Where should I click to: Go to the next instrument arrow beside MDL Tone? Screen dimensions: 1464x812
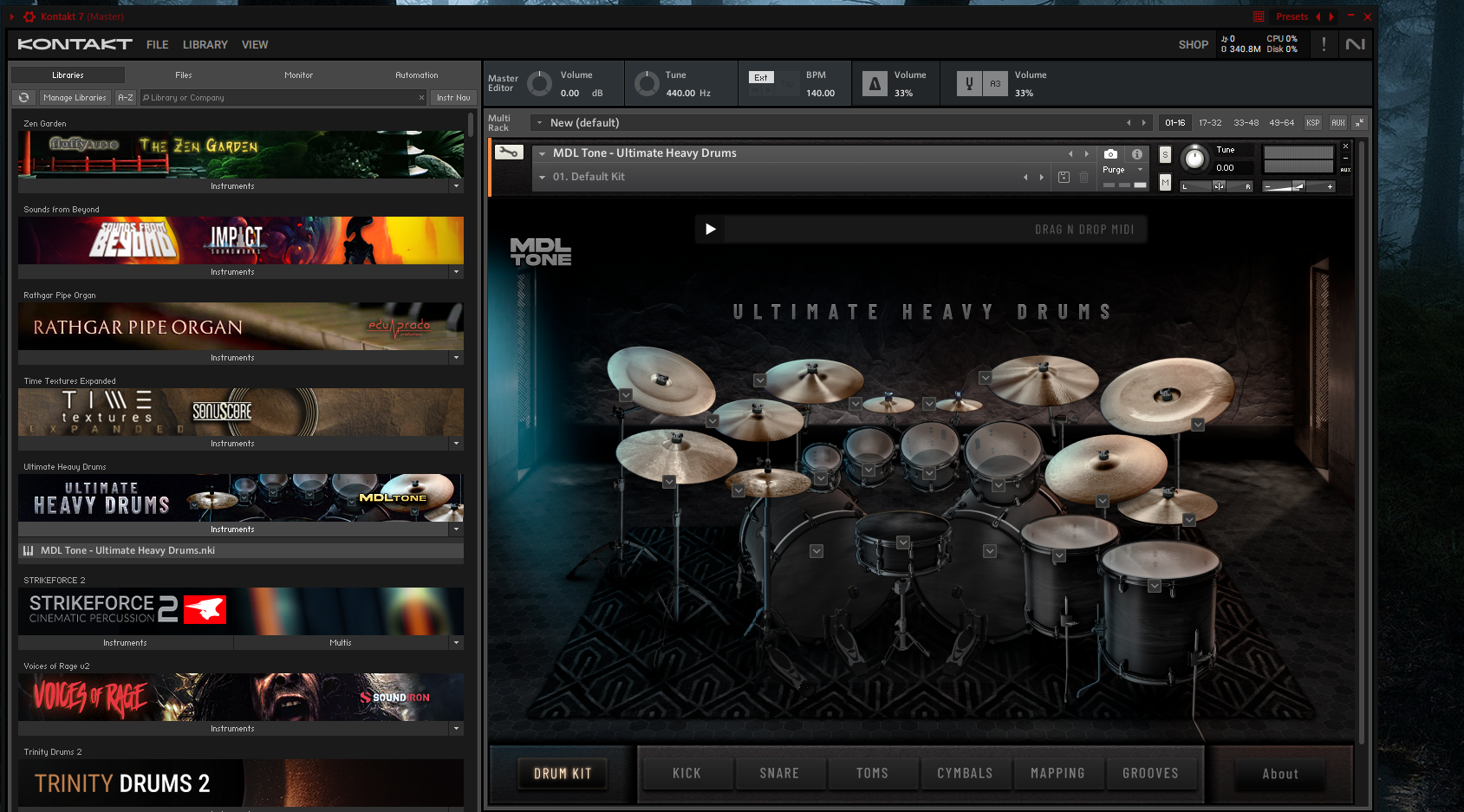(x=1086, y=153)
